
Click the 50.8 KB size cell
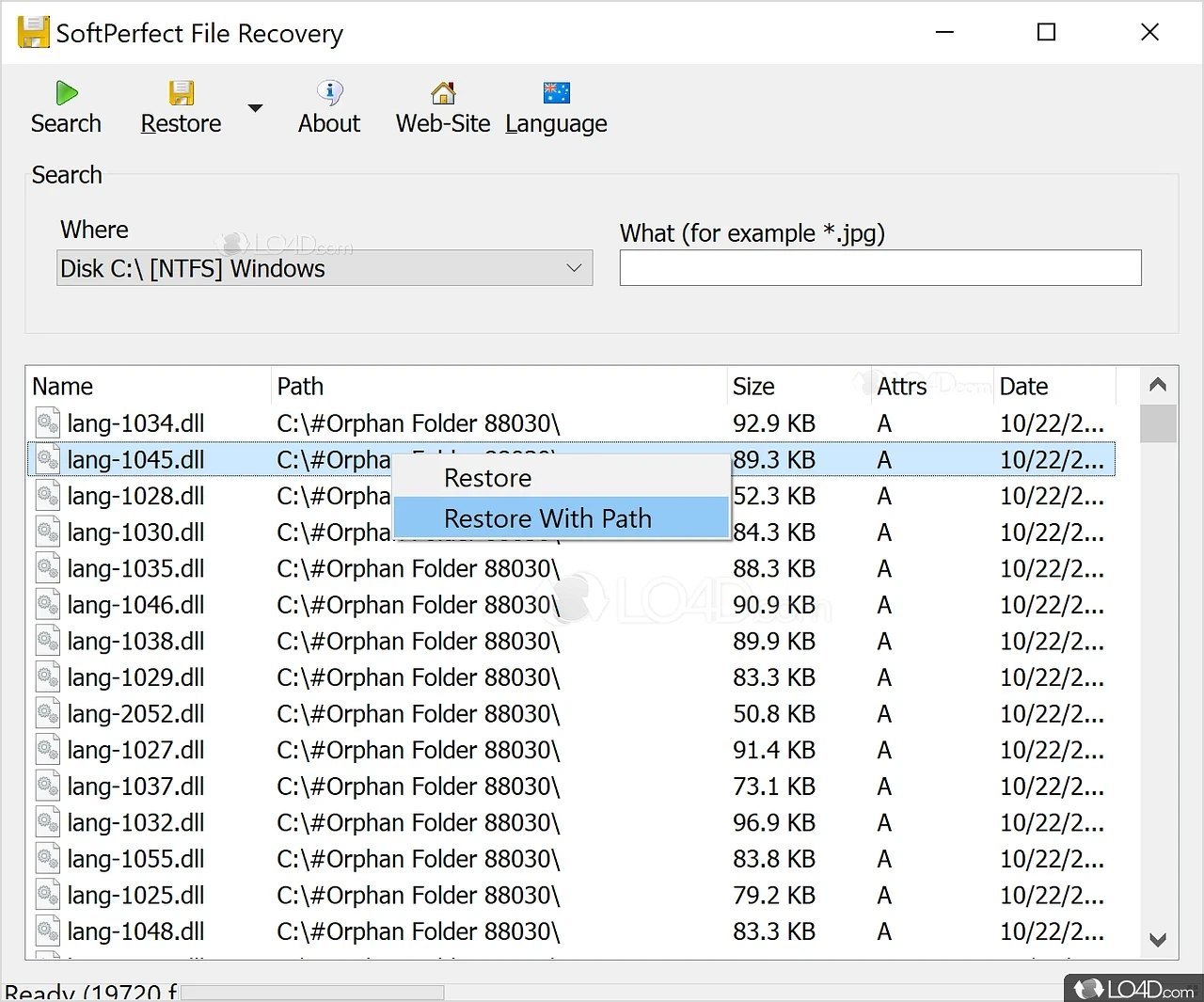pos(774,714)
